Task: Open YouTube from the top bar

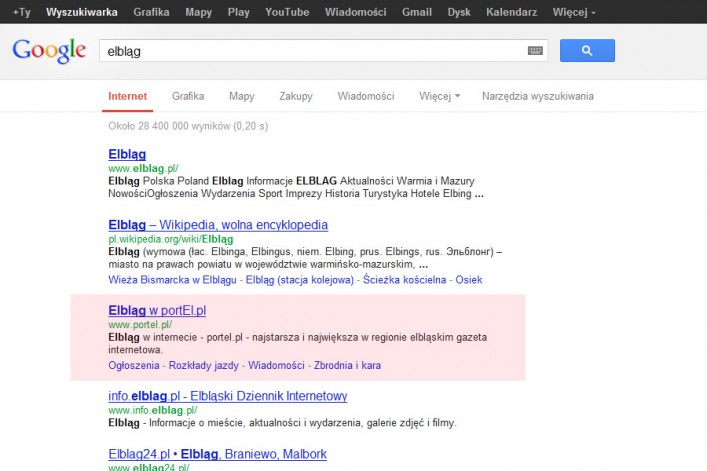Action: [287, 12]
